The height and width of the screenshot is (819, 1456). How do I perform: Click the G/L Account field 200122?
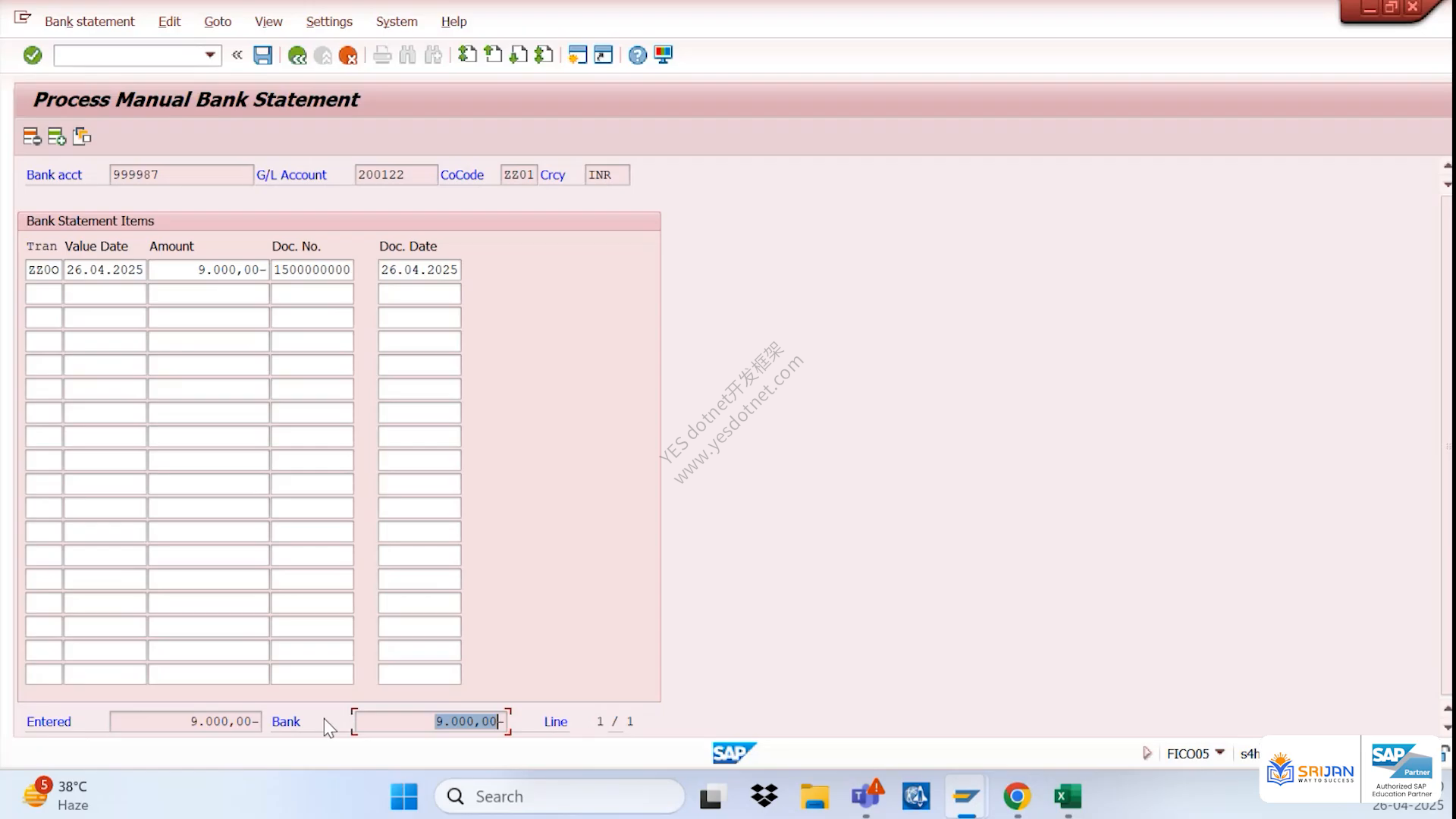coord(396,174)
